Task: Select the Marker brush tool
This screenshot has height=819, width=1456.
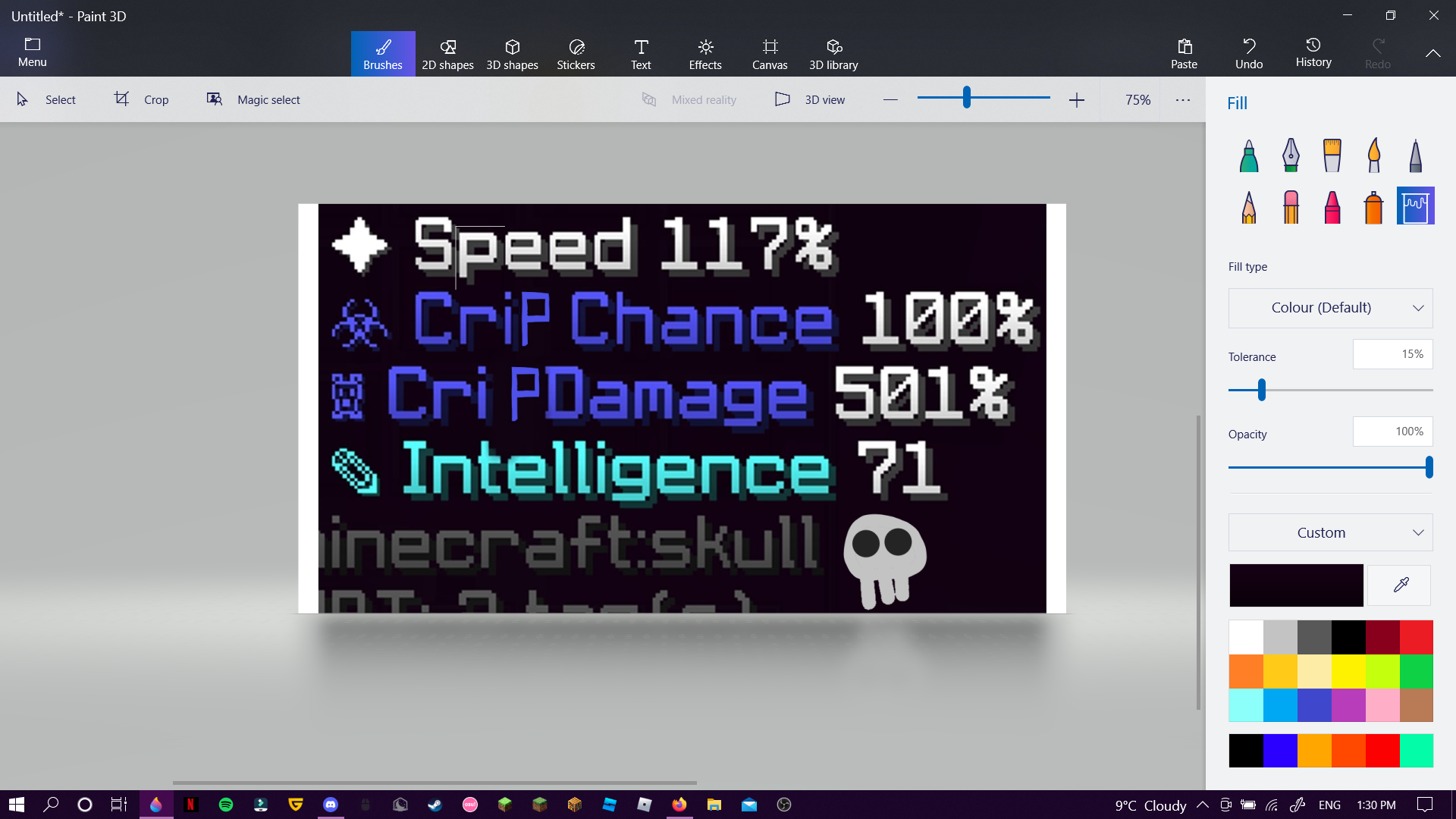Action: pyautogui.click(x=1249, y=155)
